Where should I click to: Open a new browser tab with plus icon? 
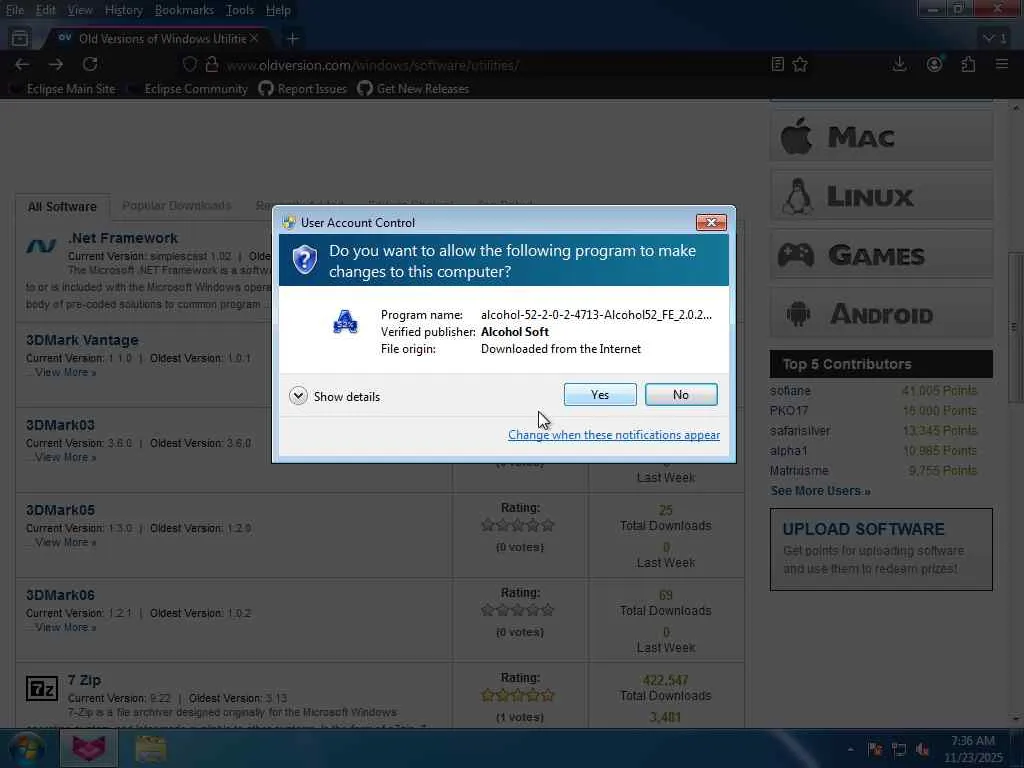[x=293, y=39]
